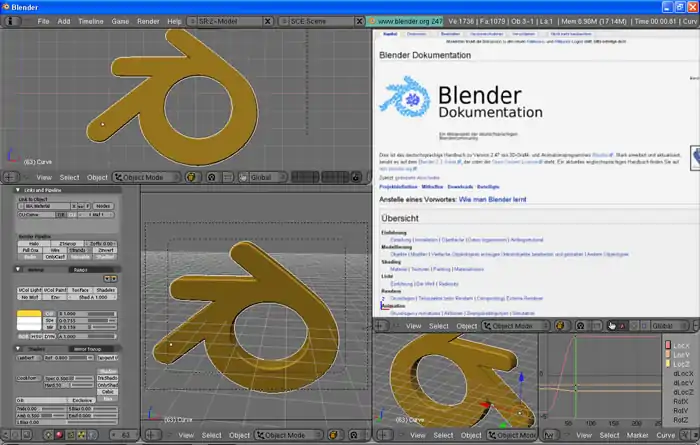Viewport: 700px width, 445px height.
Task: Open Object Mode dropdown in top 3D view
Action: point(147,177)
